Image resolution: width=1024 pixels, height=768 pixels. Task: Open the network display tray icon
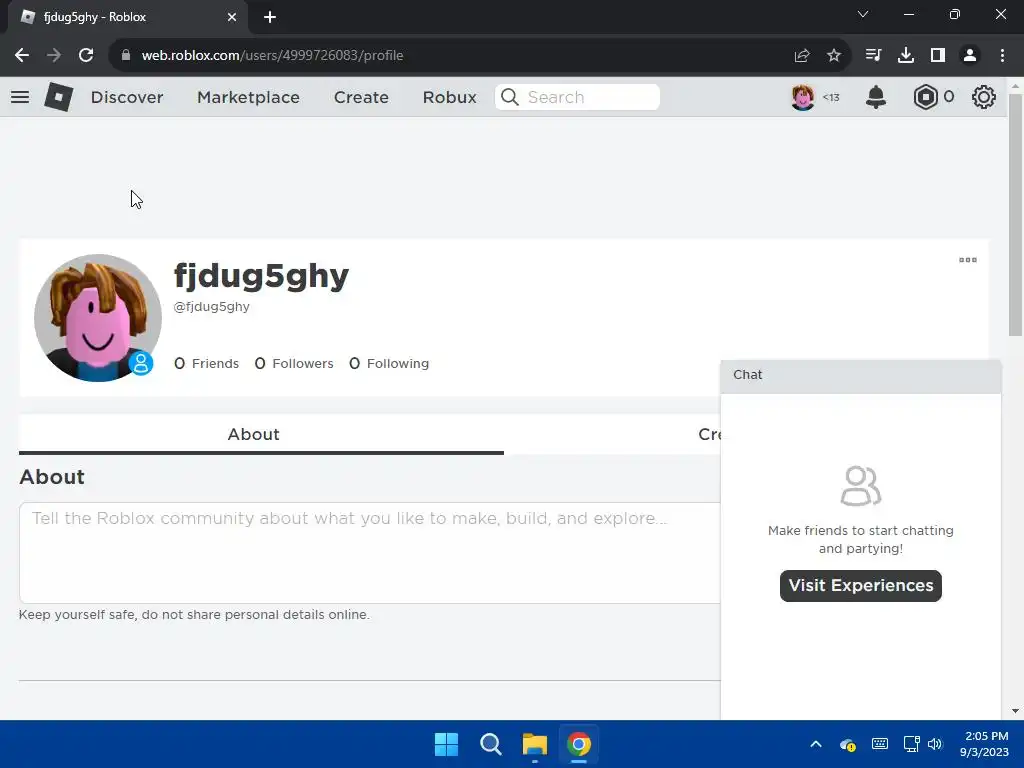click(x=912, y=744)
